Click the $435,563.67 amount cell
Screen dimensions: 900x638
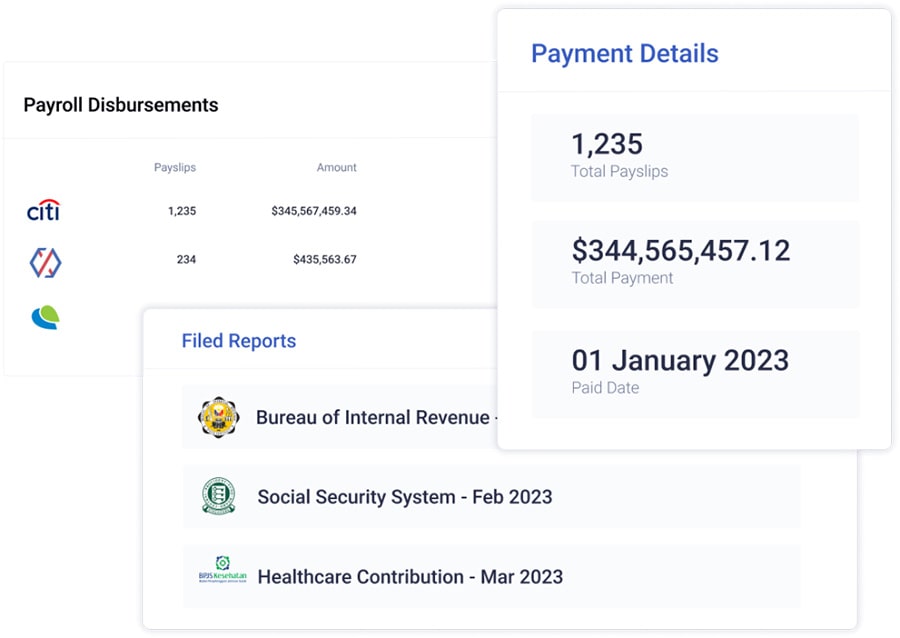[x=325, y=259]
